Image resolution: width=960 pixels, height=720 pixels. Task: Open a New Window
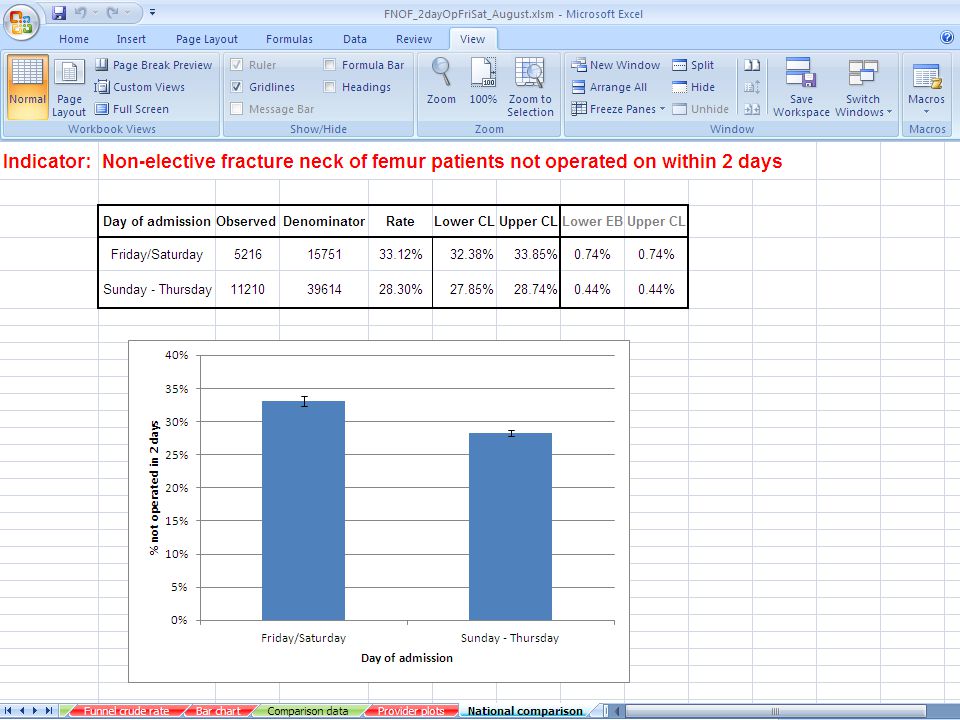coord(616,65)
